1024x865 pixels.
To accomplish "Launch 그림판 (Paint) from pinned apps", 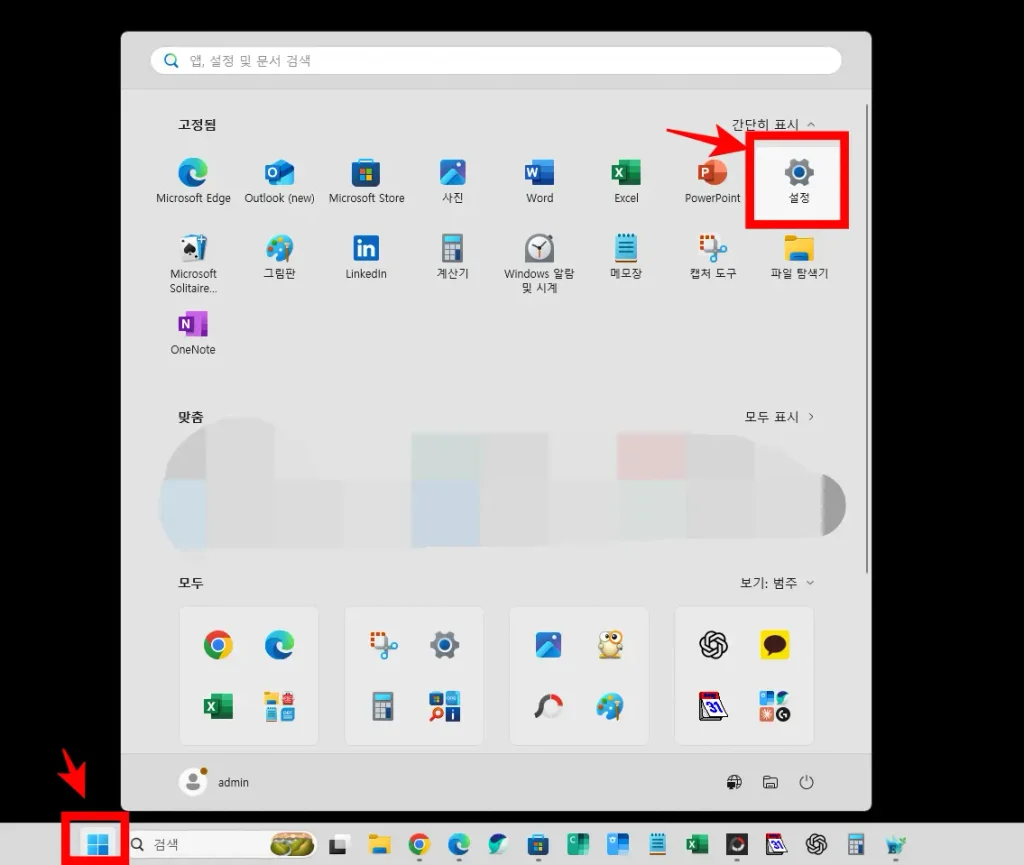I will (x=280, y=257).
